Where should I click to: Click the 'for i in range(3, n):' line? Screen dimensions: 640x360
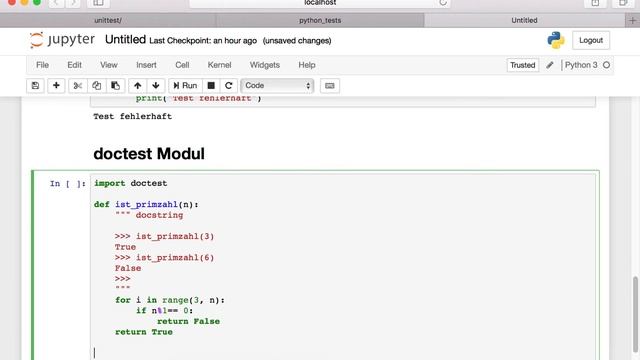point(170,300)
